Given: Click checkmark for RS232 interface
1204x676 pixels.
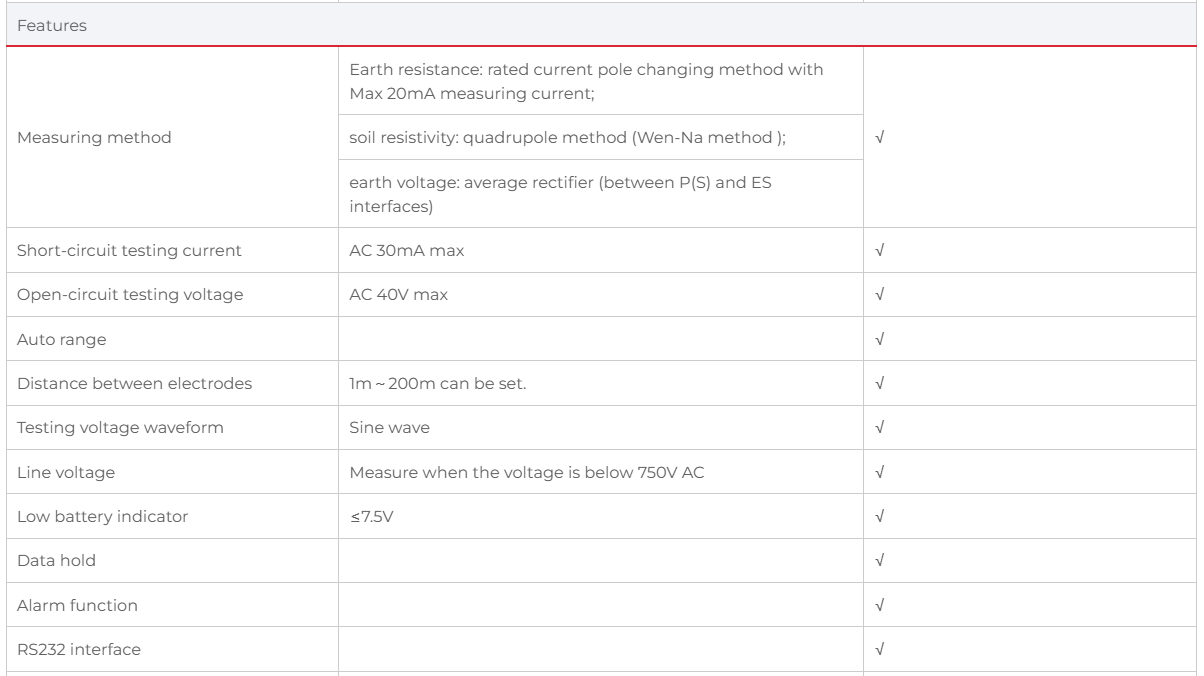Looking at the screenshot, I should tap(879, 650).
